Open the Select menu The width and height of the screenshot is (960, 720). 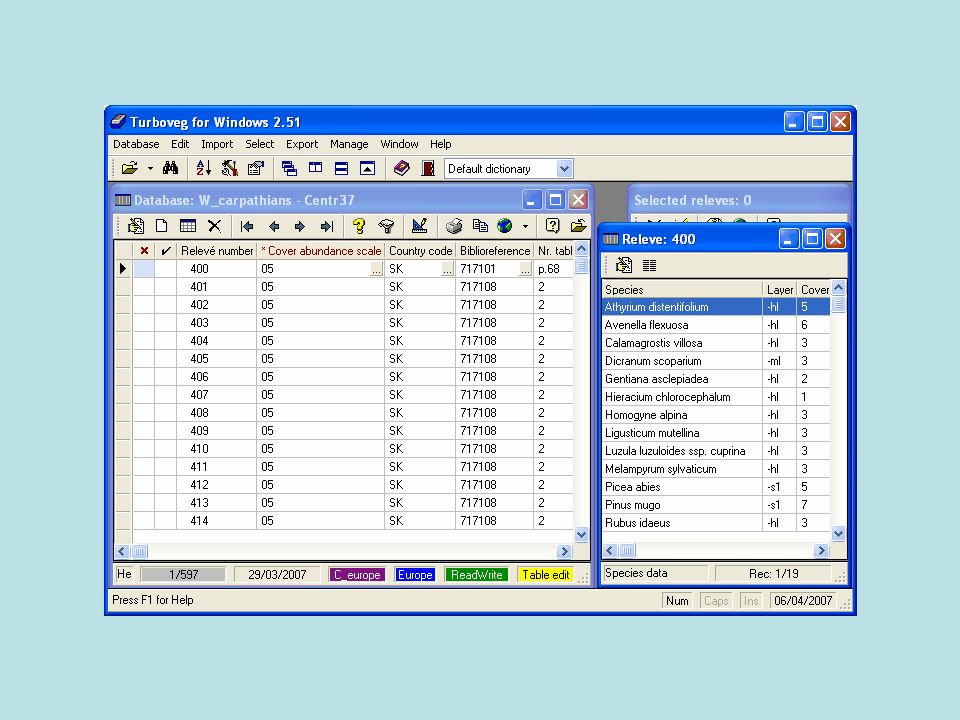point(260,144)
